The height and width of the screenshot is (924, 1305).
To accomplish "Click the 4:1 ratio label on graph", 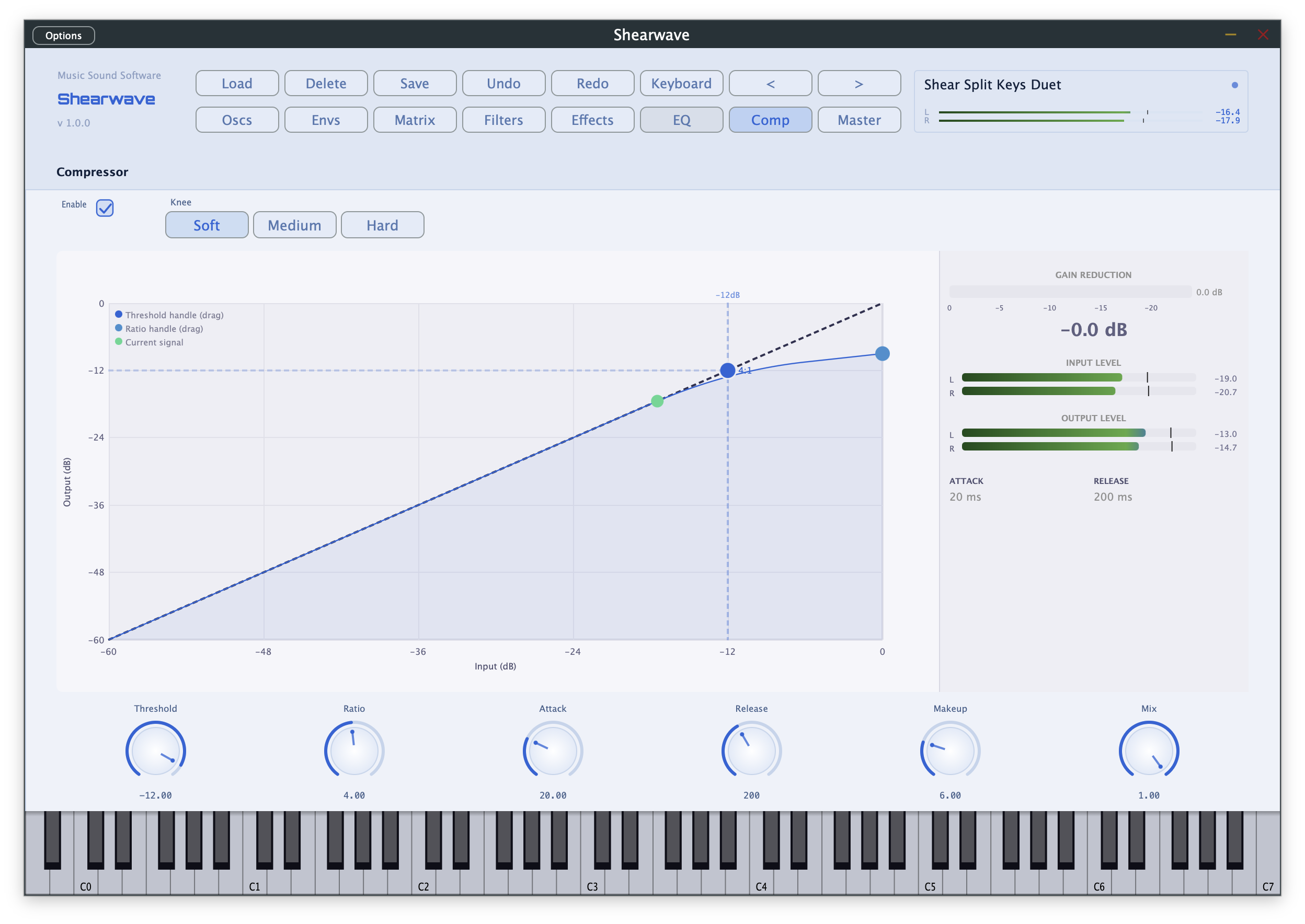I will [745, 371].
